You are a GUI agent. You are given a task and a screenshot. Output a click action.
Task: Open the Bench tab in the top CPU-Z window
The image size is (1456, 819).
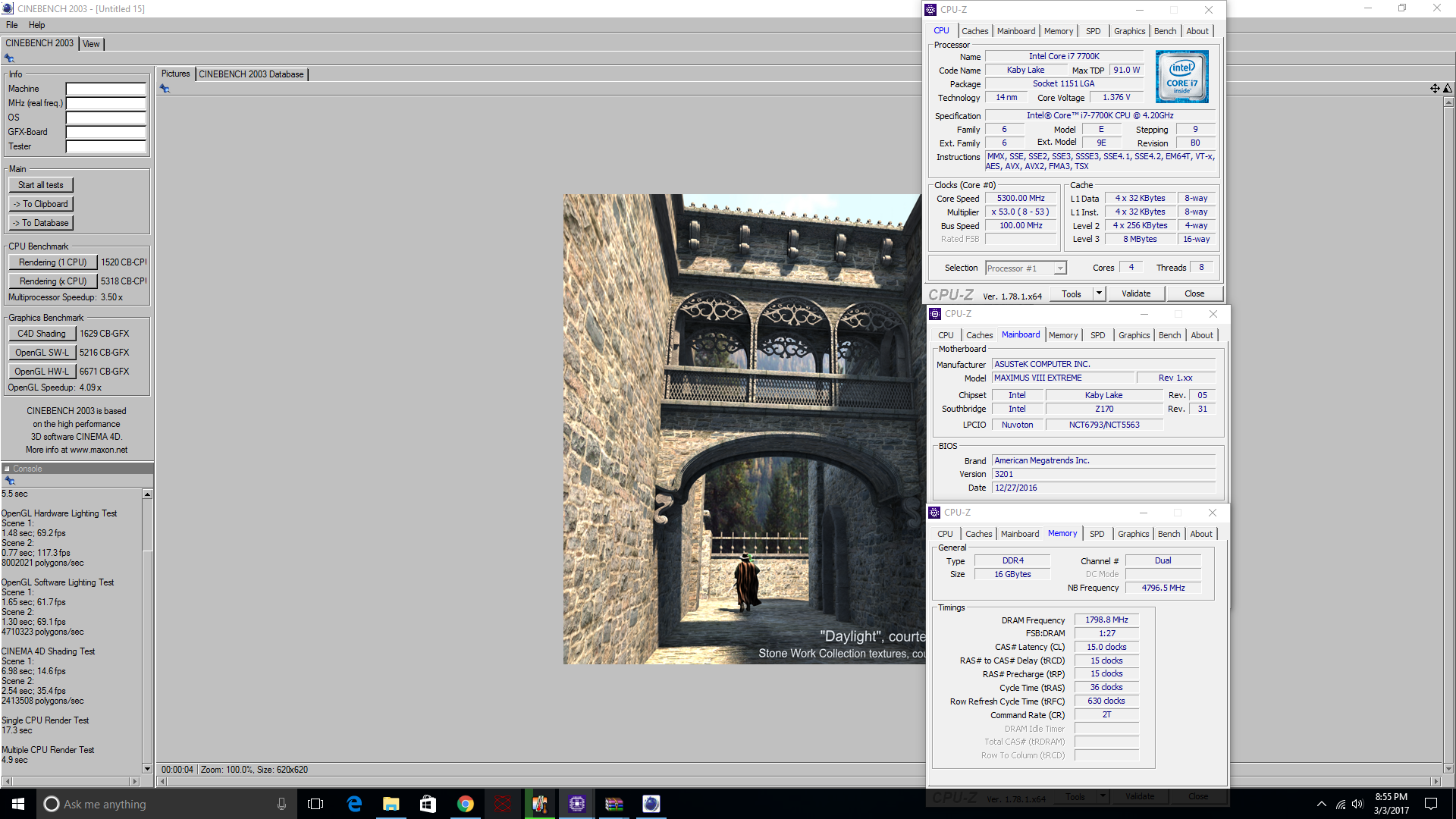[1165, 31]
